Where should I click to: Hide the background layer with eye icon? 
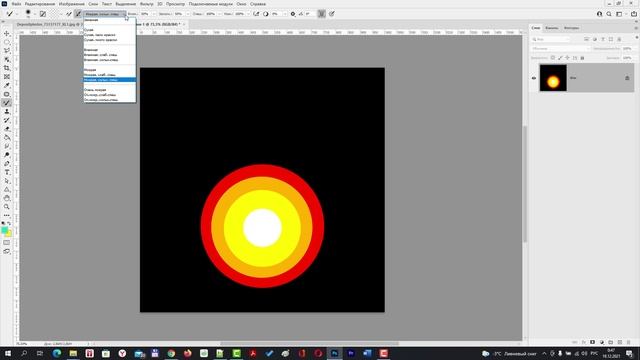pyautogui.click(x=533, y=78)
